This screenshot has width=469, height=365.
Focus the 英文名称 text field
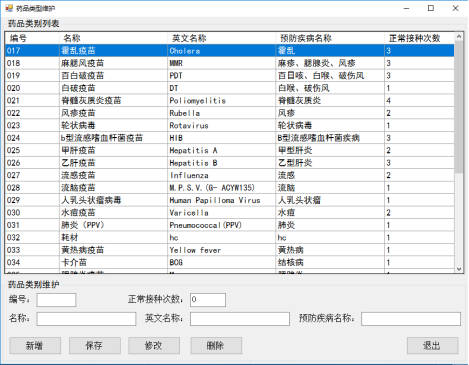click(240, 319)
